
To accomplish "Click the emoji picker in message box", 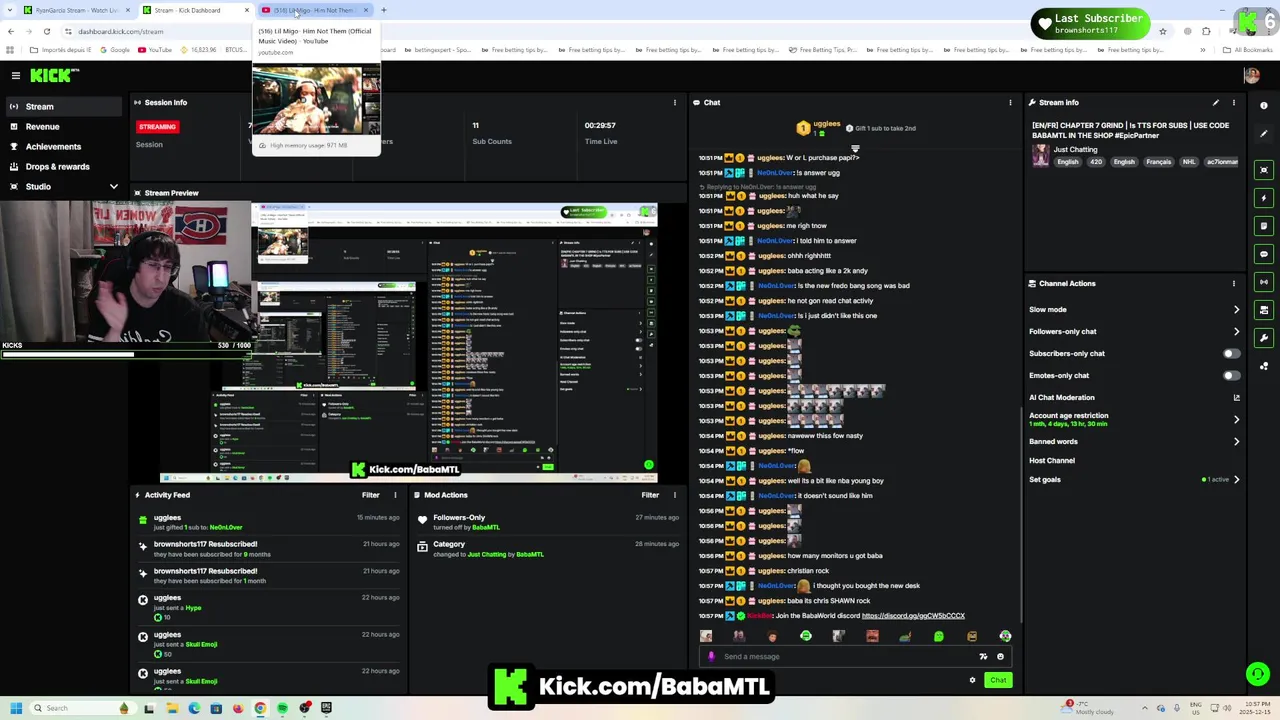I will pyautogui.click(x=1000, y=657).
